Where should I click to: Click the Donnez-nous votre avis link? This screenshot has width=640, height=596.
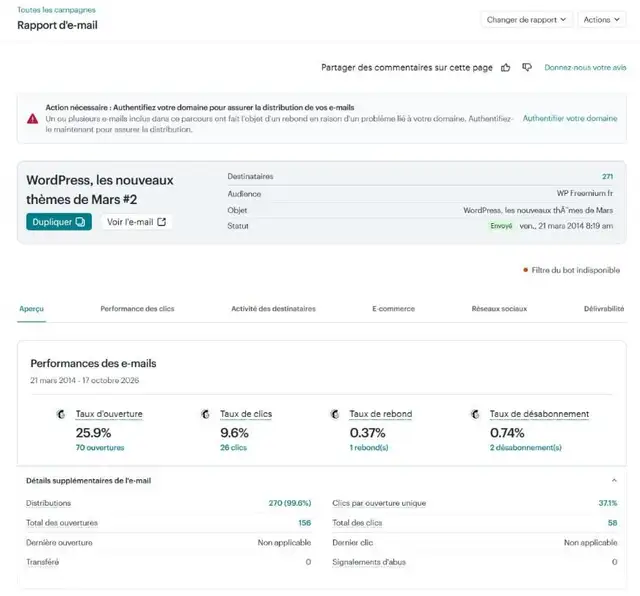pyautogui.click(x=585, y=68)
